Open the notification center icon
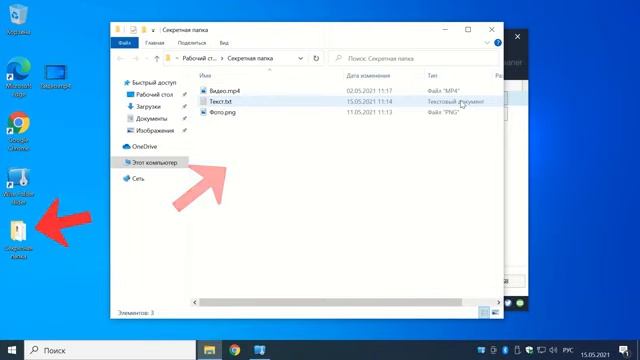Screen dimensions: 640x360 tap(624, 350)
